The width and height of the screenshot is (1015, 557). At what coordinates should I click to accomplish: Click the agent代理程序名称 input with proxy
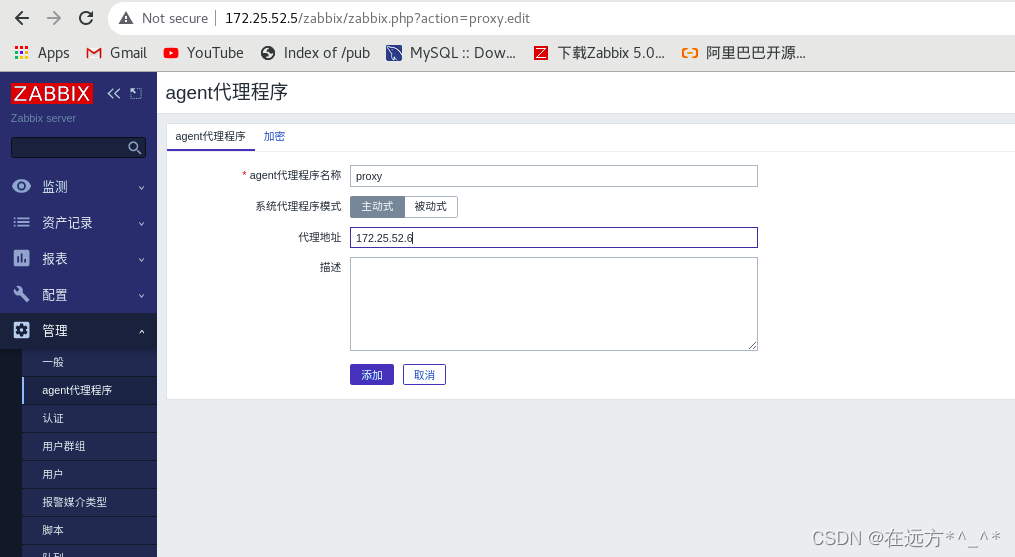pyautogui.click(x=553, y=176)
